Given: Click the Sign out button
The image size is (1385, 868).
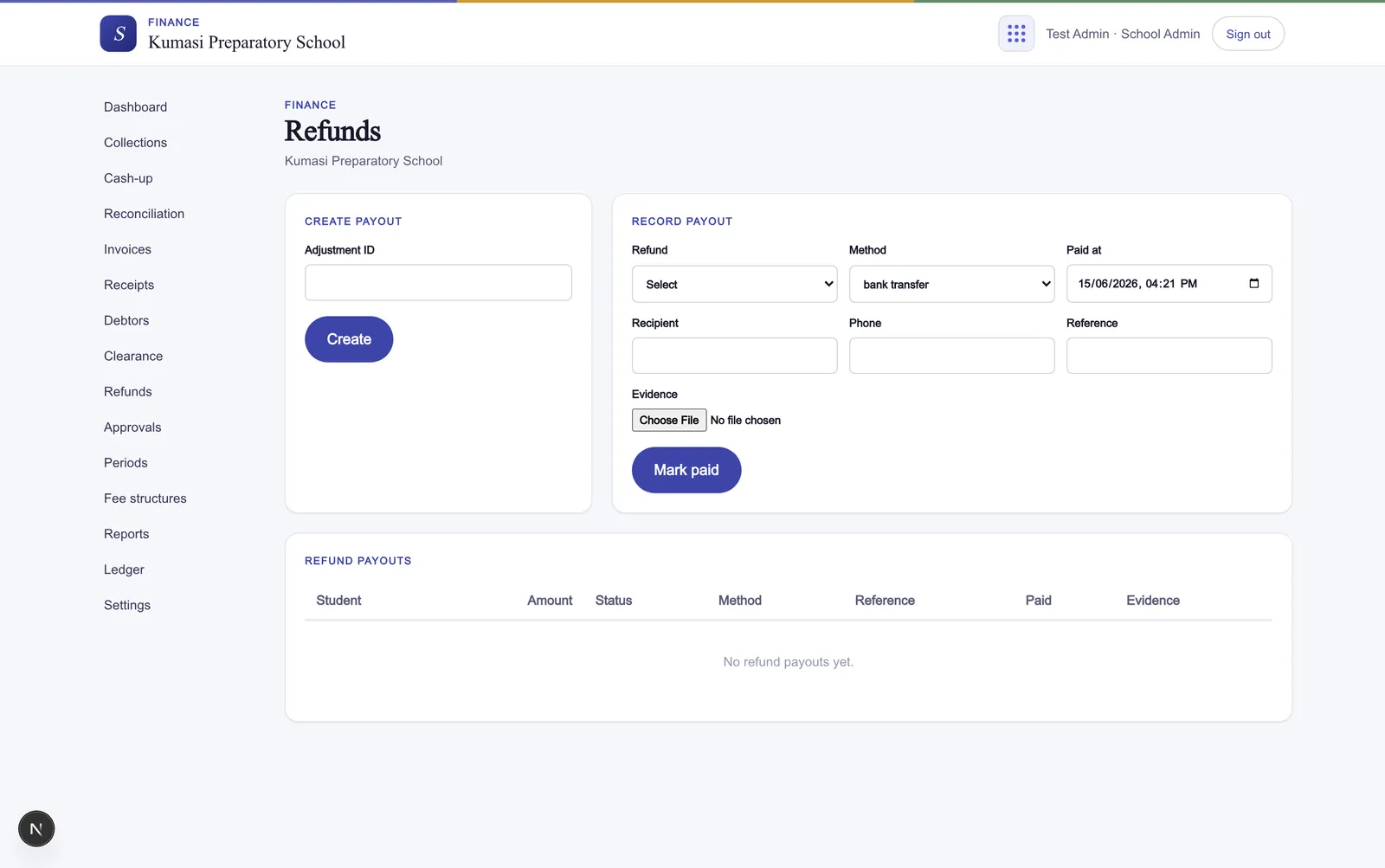Looking at the screenshot, I should click(x=1248, y=34).
